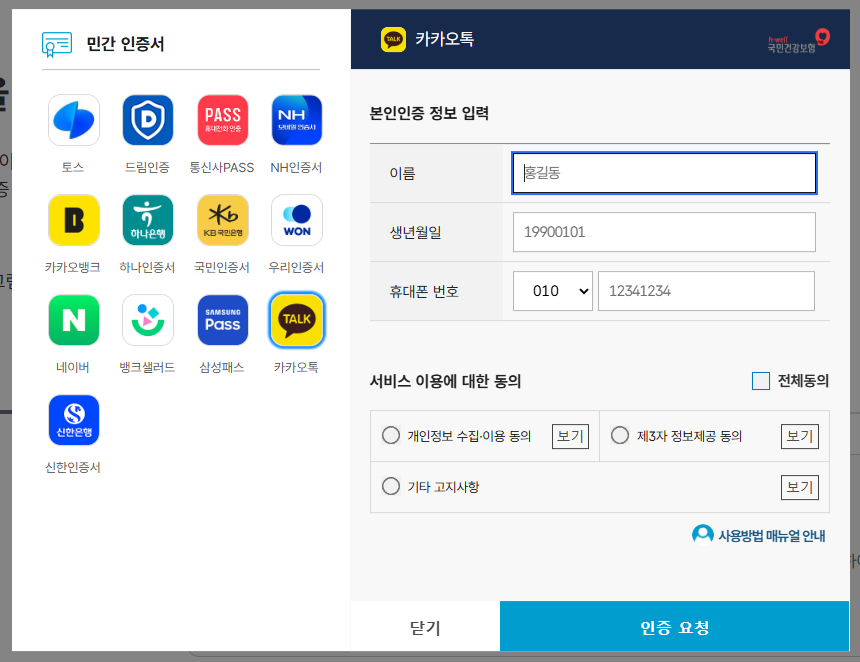Click the manual guide person icon
The height and width of the screenshot is (662, 860).
pos(703,535)
